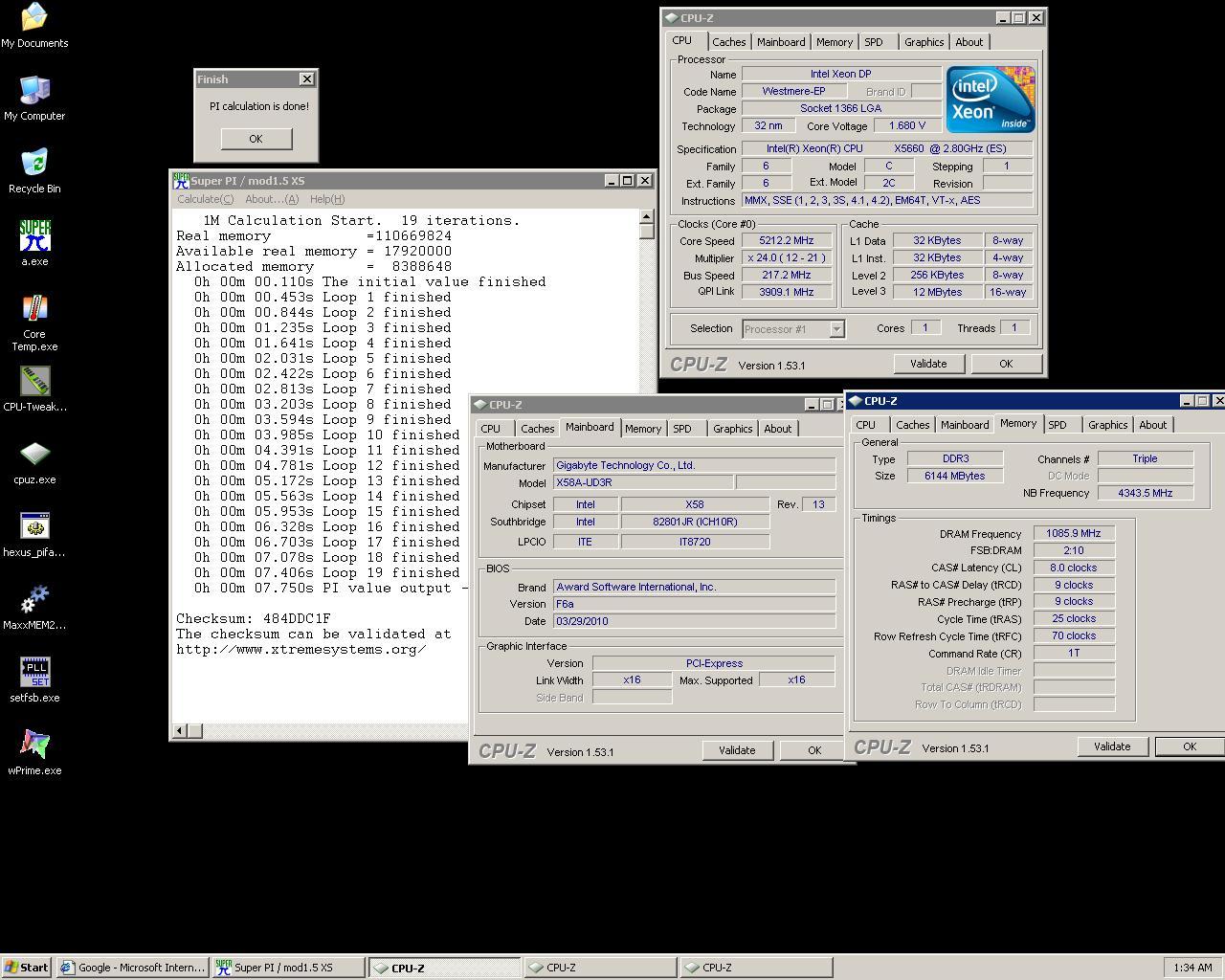Image resolution: width=1225 pixels, height=980 pixels.
Task: Open Caches tab in the Mainboard window
Action: (x=537, y=429)
